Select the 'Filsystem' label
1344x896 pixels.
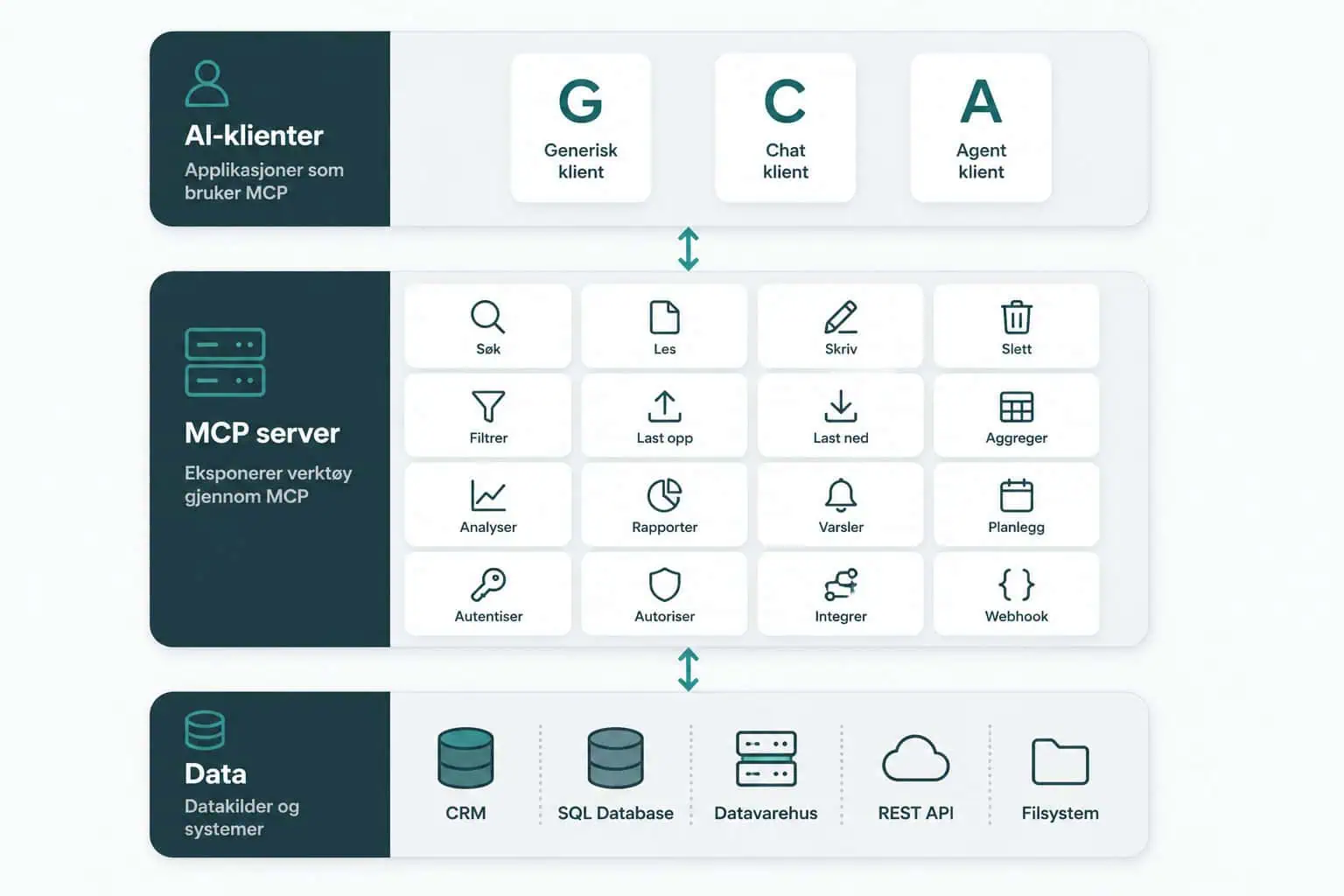pos(1060,813)
